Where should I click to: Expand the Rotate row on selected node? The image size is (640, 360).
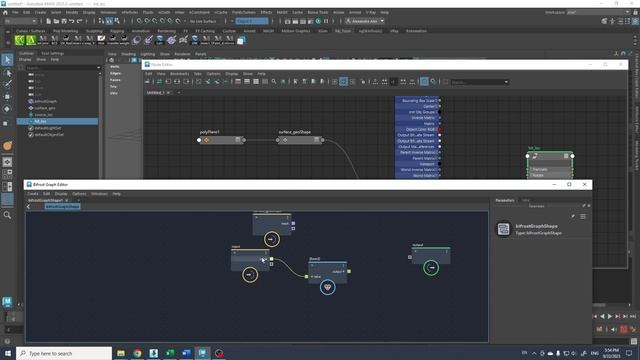tap(550, 175)
